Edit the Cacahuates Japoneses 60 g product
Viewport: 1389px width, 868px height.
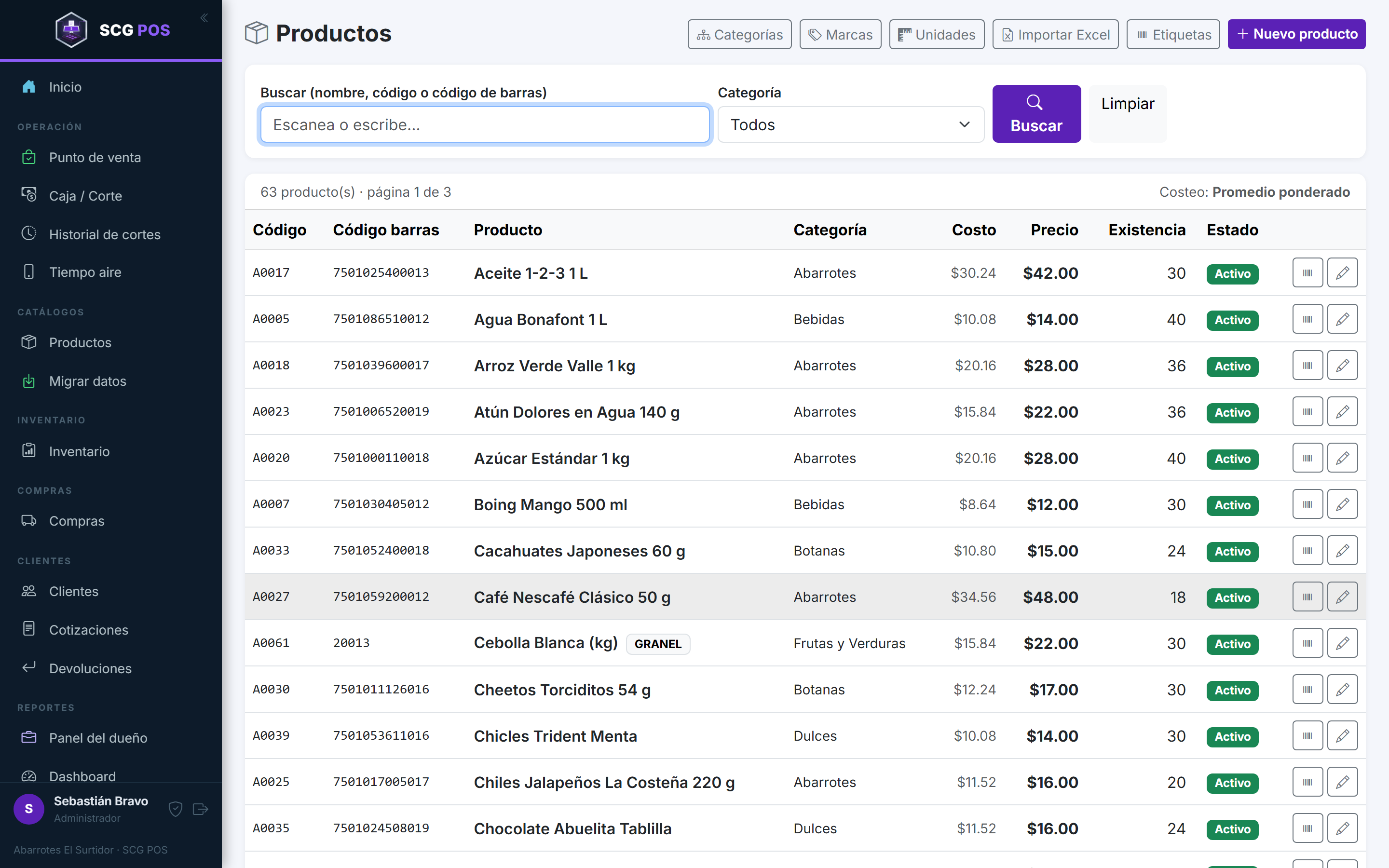coord(1342,551)
